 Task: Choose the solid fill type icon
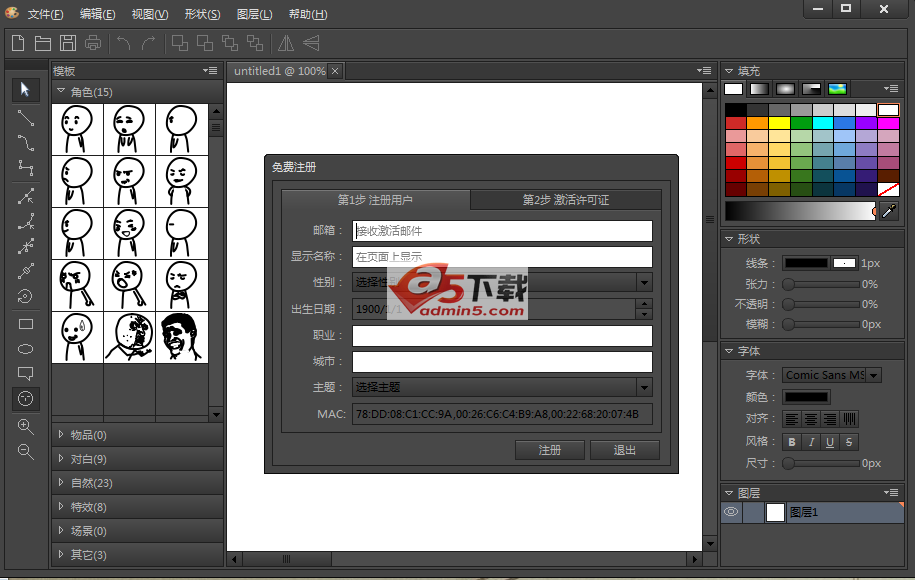click(x=734, y=89)
